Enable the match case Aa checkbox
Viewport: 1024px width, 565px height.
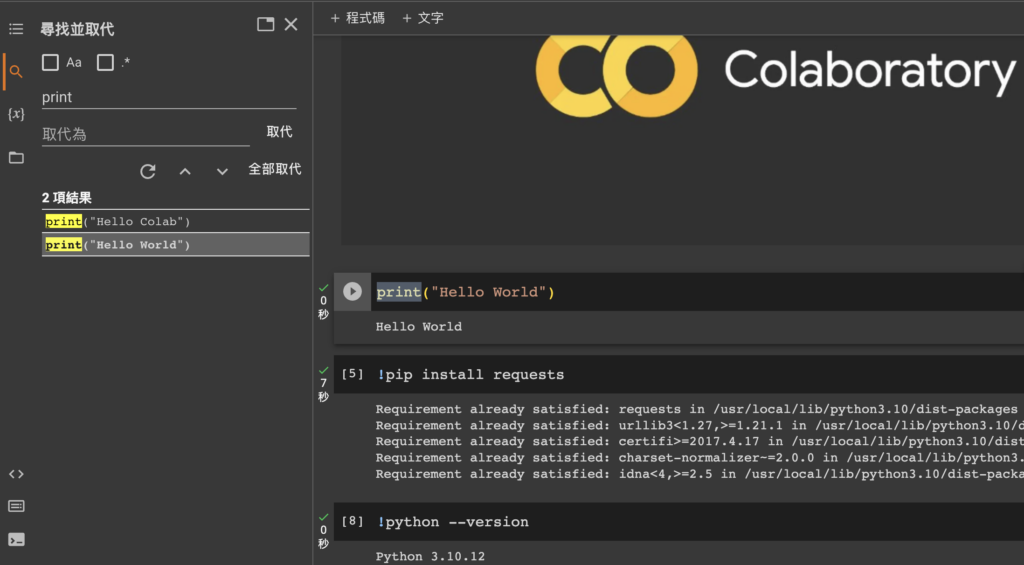click(50, 63)
